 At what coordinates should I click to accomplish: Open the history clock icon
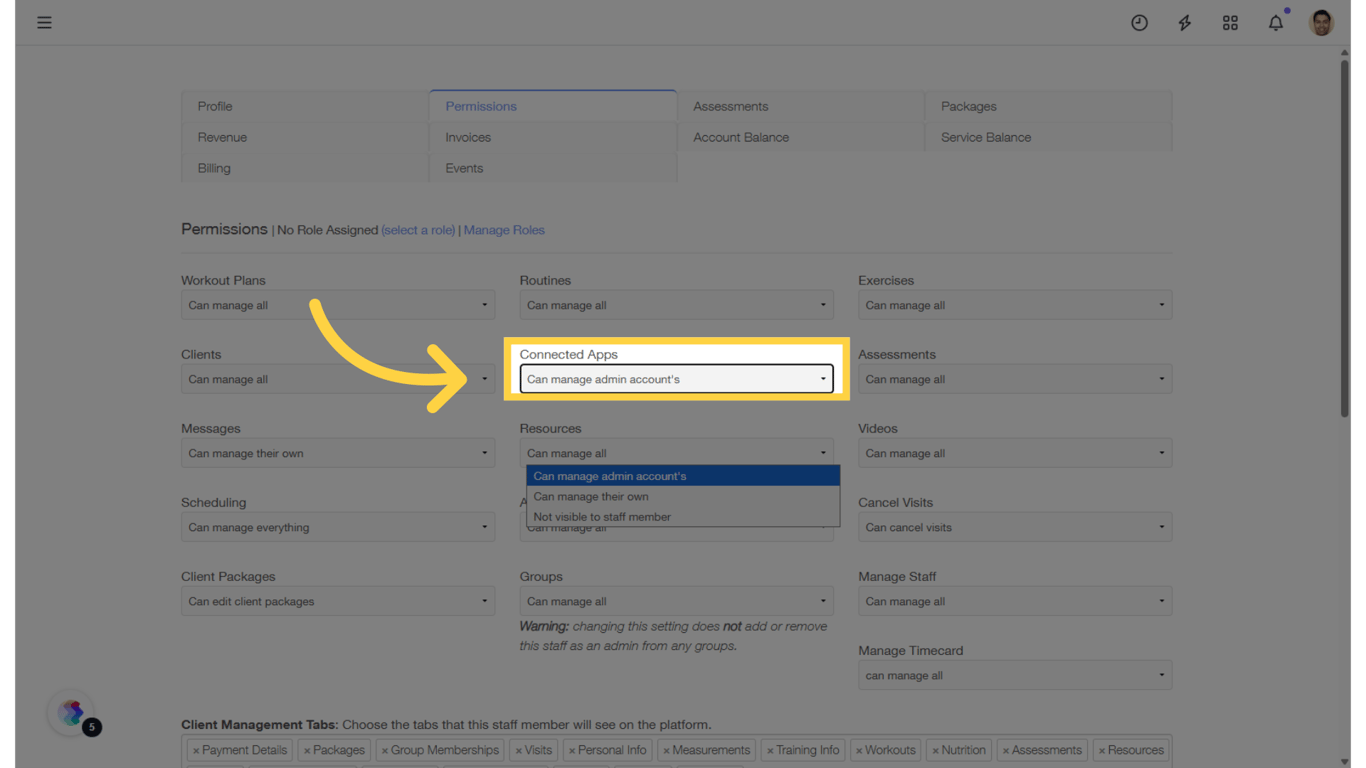pos(1139,22)
